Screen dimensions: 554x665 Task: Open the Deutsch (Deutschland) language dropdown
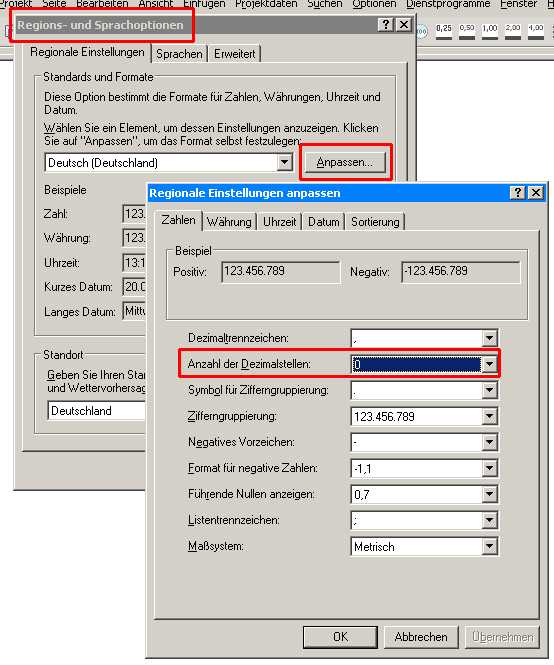[284, 162]
